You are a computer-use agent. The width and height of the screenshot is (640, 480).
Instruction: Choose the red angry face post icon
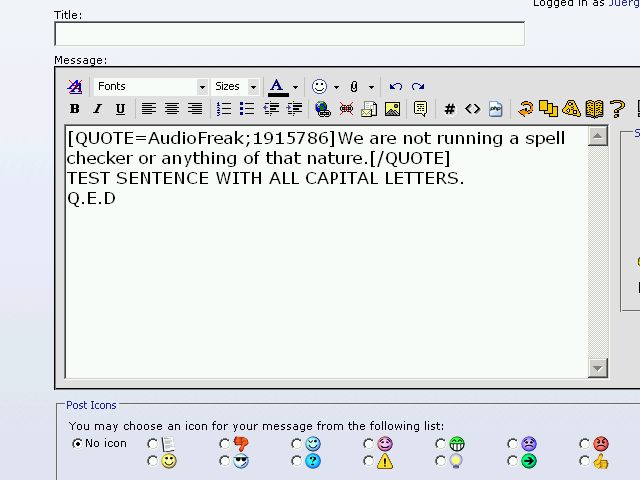tap(584, 444)
